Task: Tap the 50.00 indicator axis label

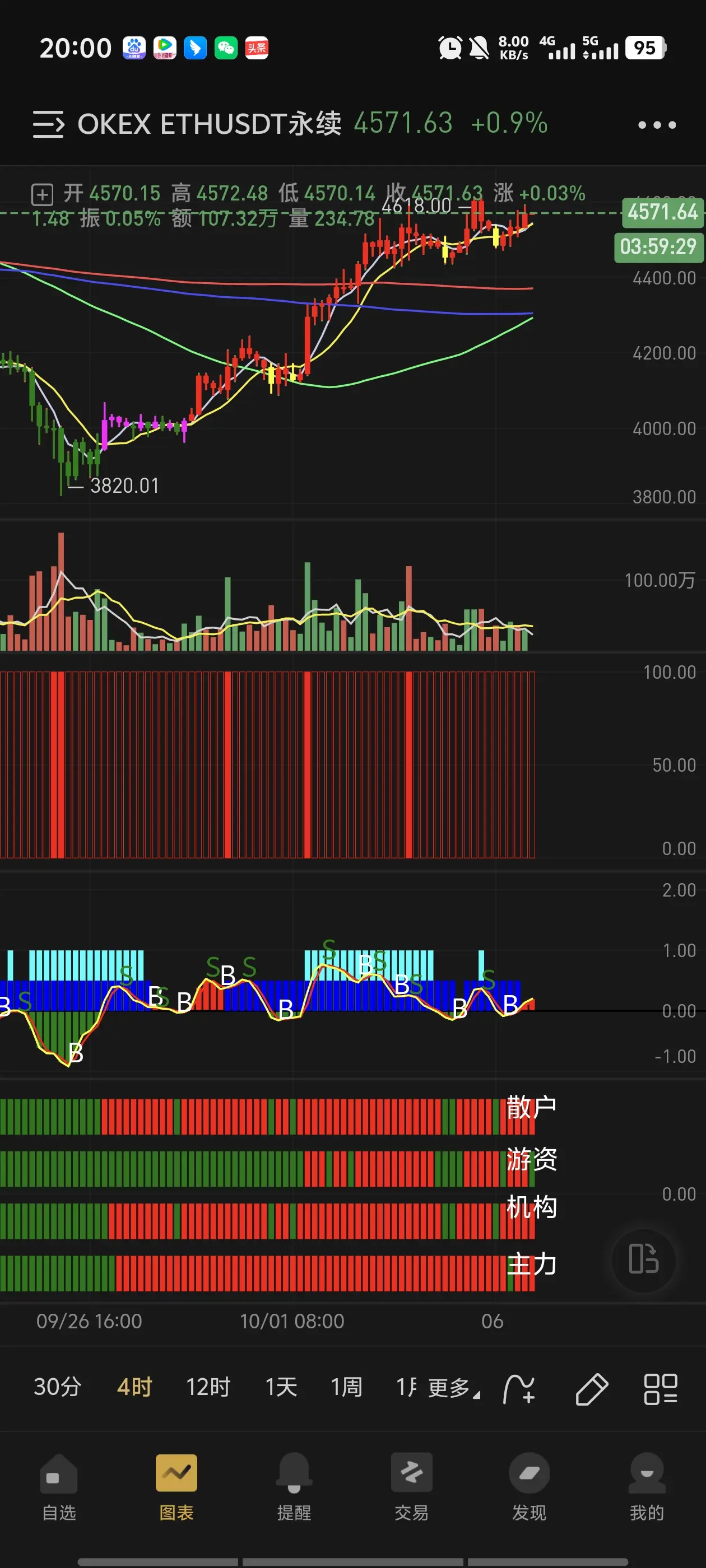Action: tap(674, 764)
